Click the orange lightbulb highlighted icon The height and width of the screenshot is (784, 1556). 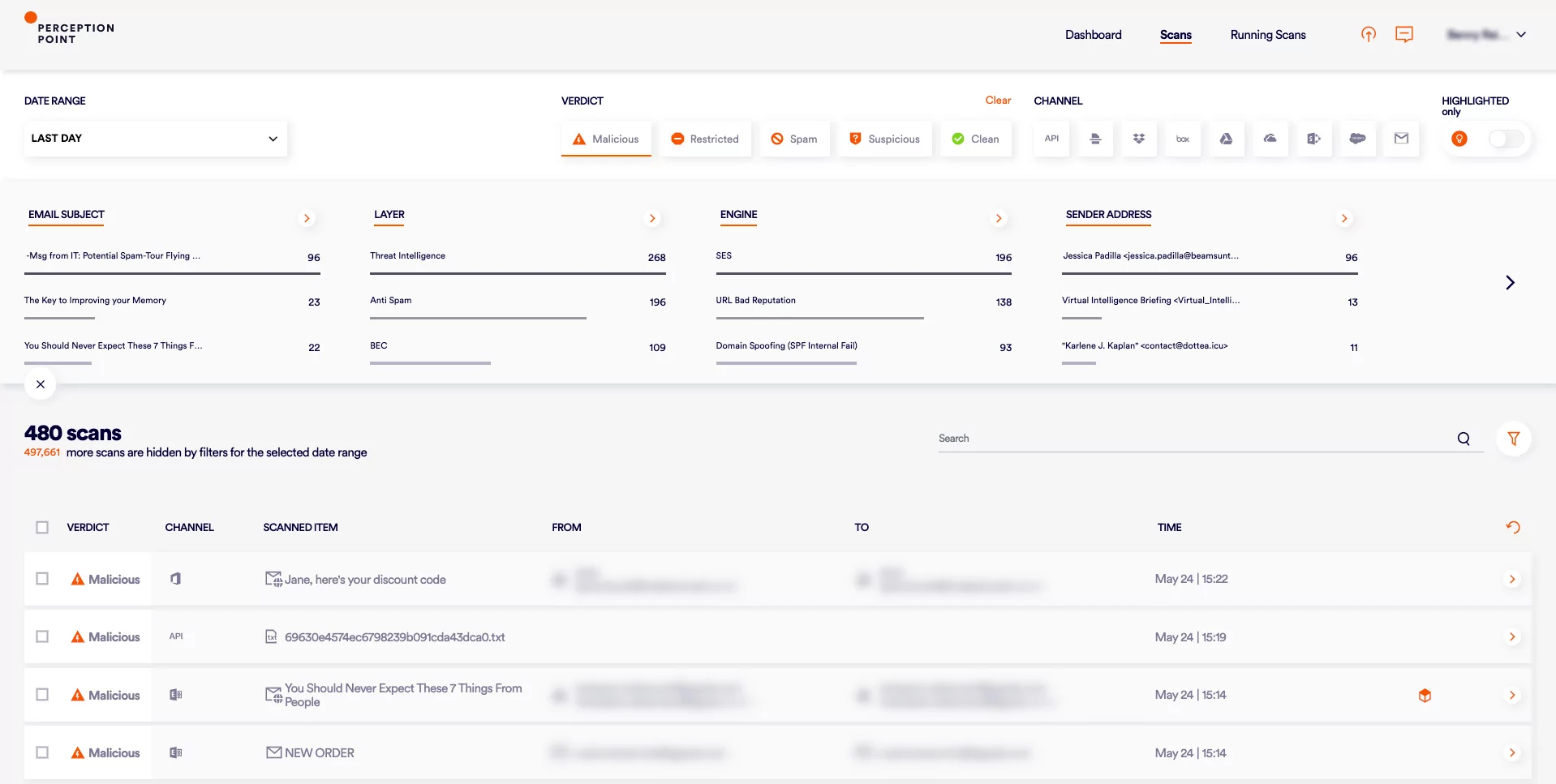pos(1459,139)
